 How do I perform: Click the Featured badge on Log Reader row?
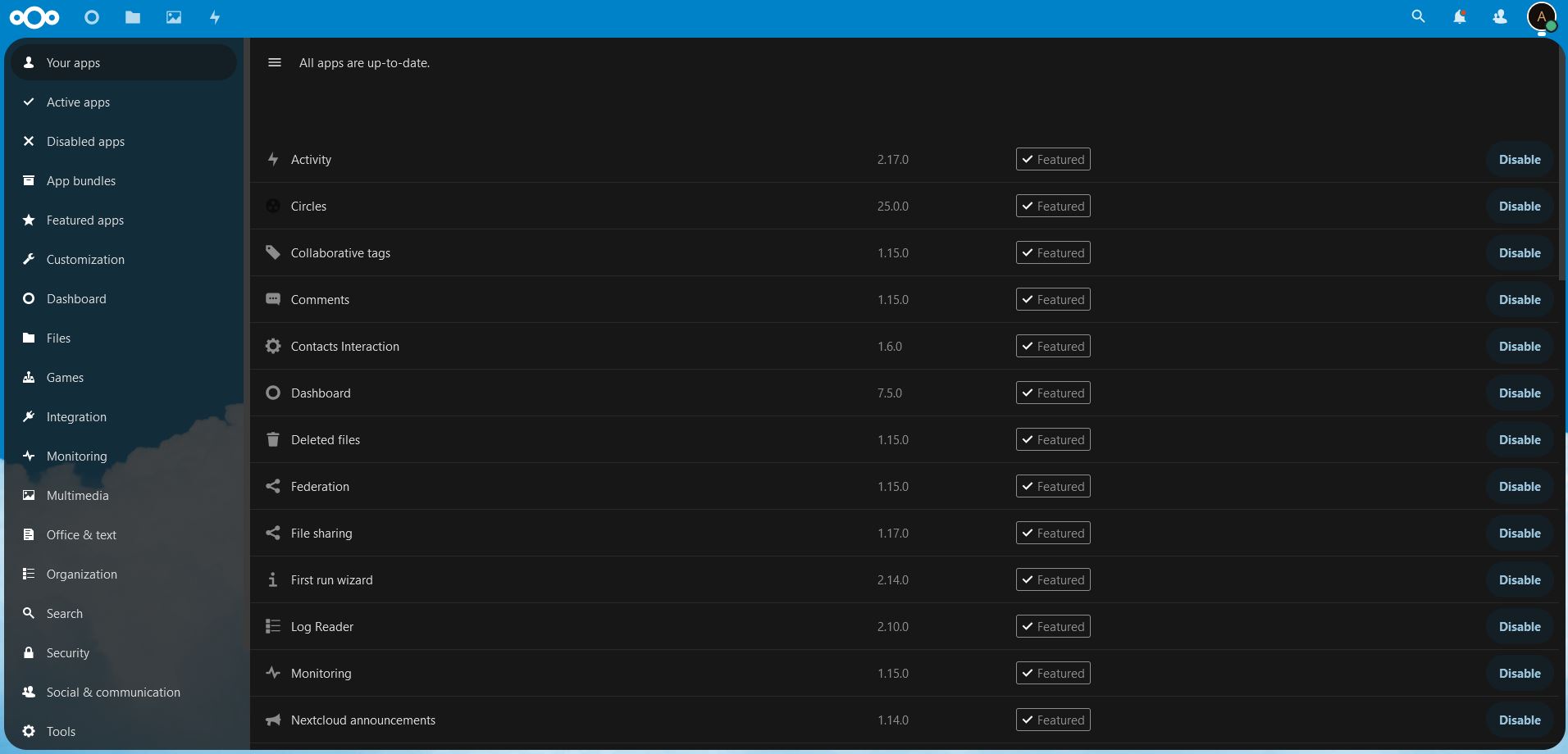pos(1053,626)
